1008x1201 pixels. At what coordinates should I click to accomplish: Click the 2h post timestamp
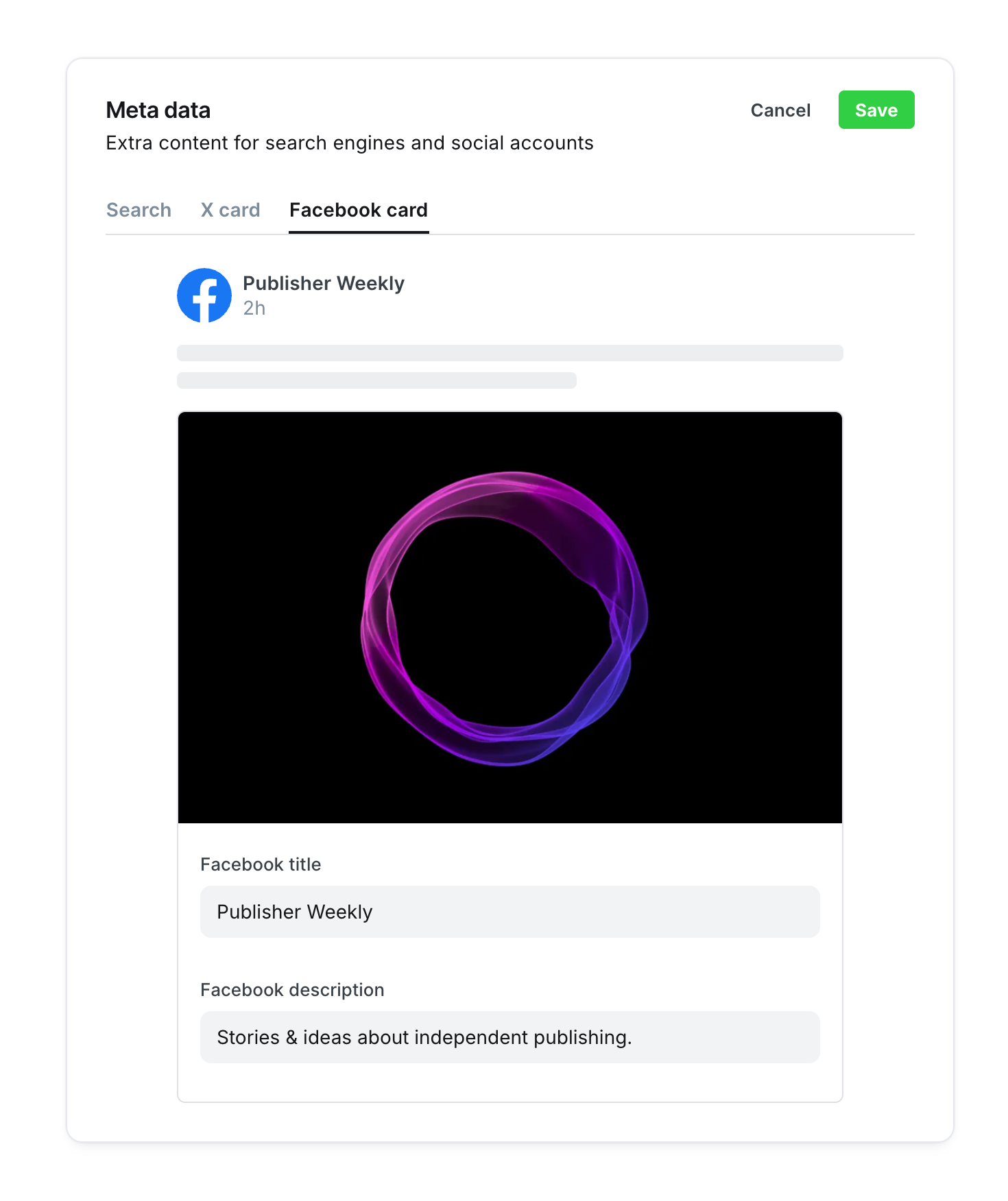pos(254,308)
